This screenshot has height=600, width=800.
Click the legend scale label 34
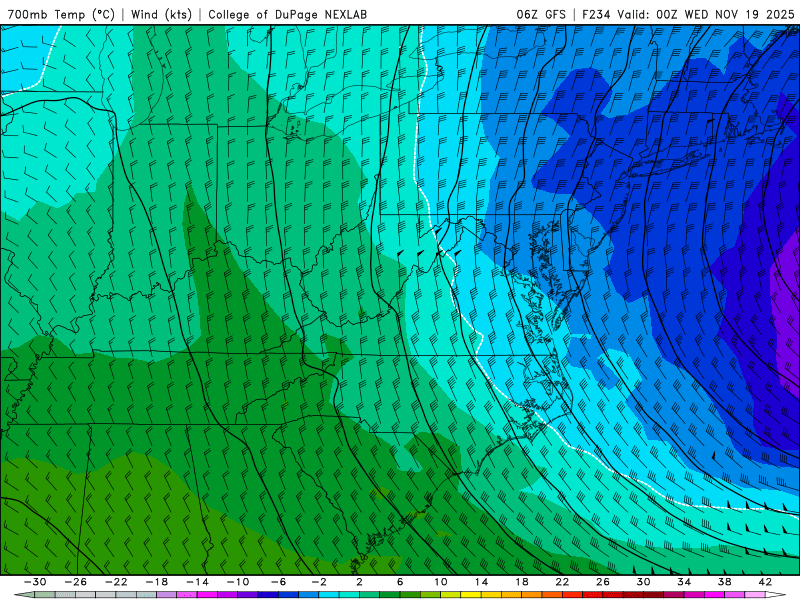point(684,582)
